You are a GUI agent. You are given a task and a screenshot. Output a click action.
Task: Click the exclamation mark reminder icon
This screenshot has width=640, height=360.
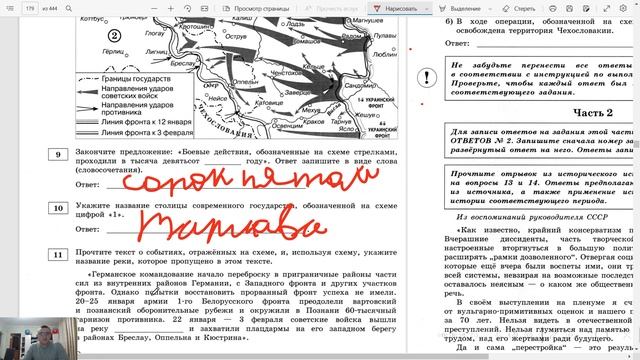(427, 77)
